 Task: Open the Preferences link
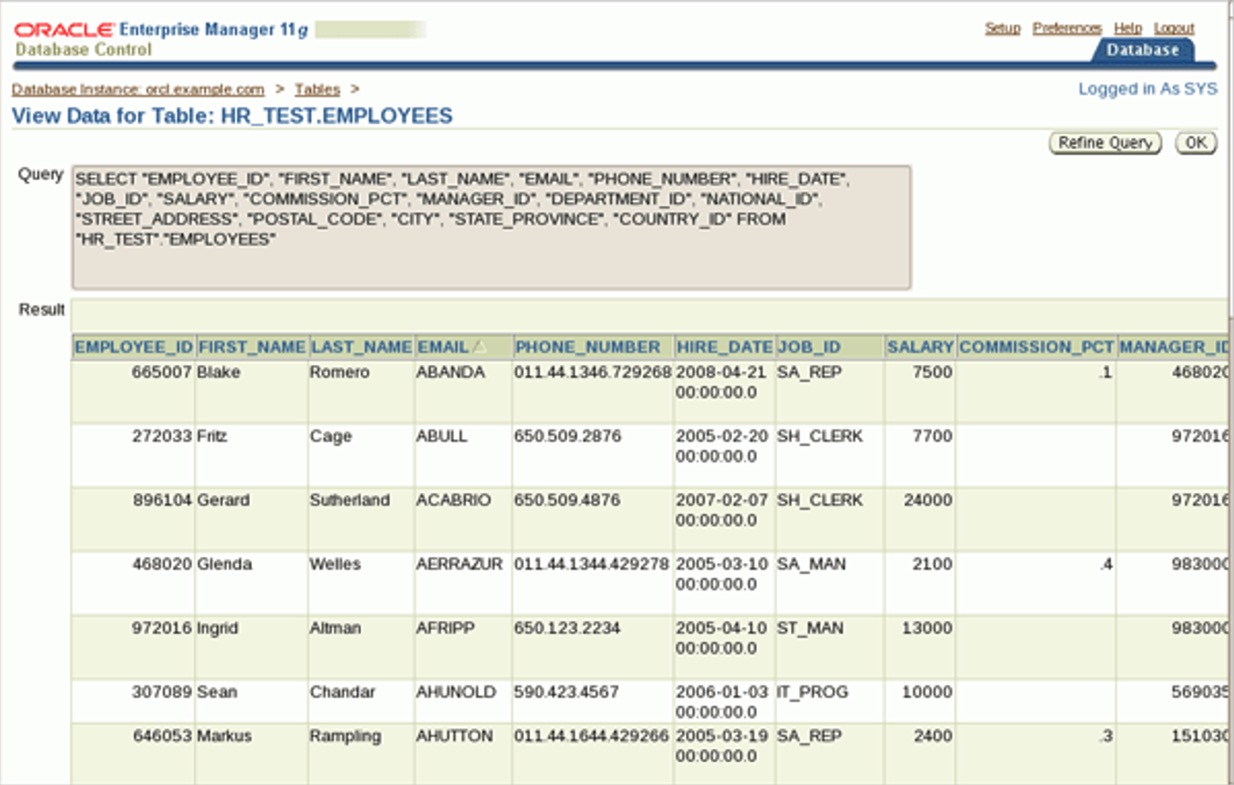tap(1067, 28)
